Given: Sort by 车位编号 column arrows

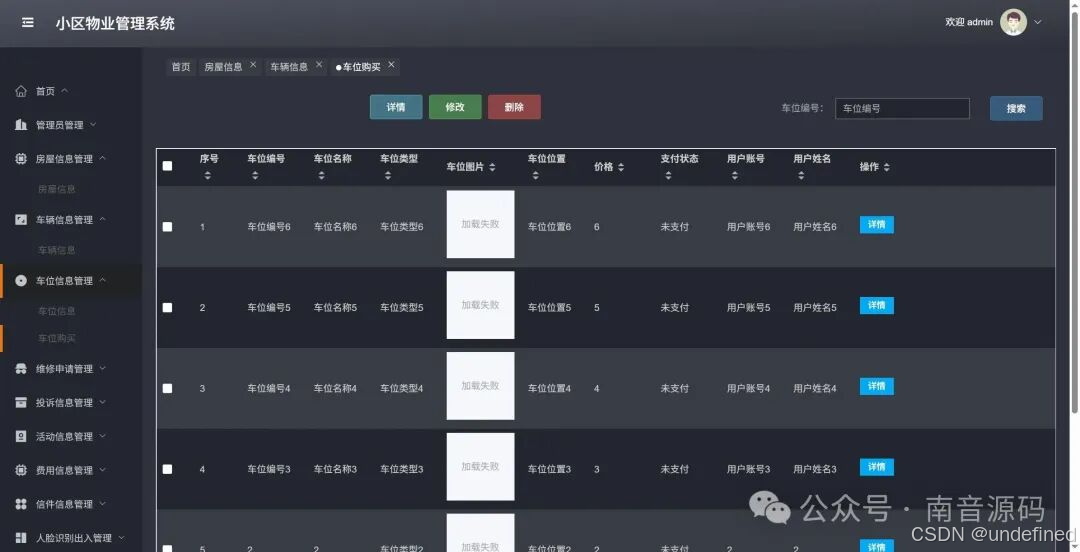Looking at the screenshot, I should pyautogui.click(x=255, y=176).
